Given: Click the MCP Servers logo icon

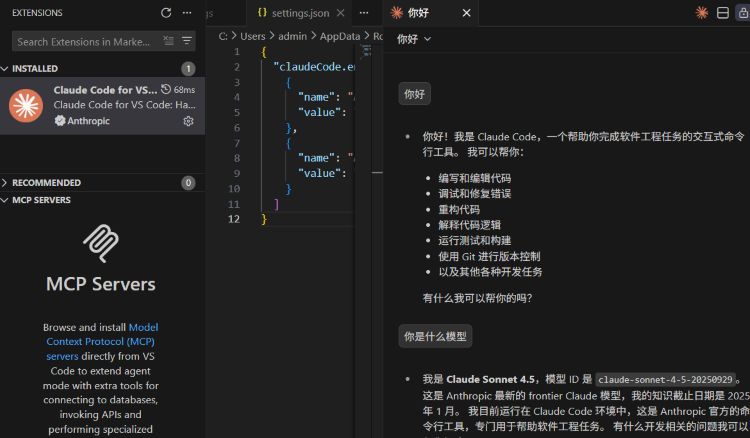Looking at the screenshot, I should coord(101,243).
